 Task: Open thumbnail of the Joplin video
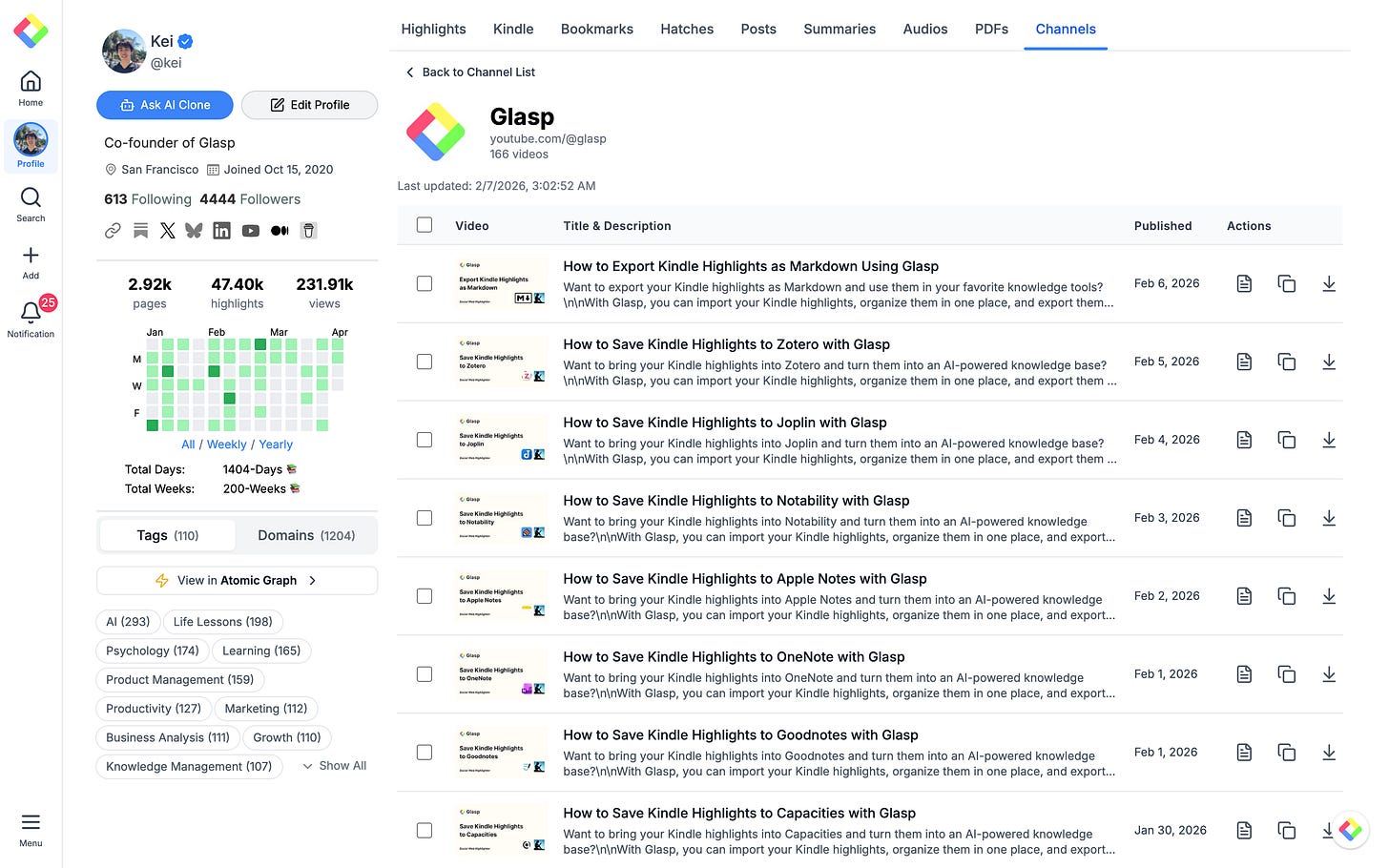(x=501, y=440)
